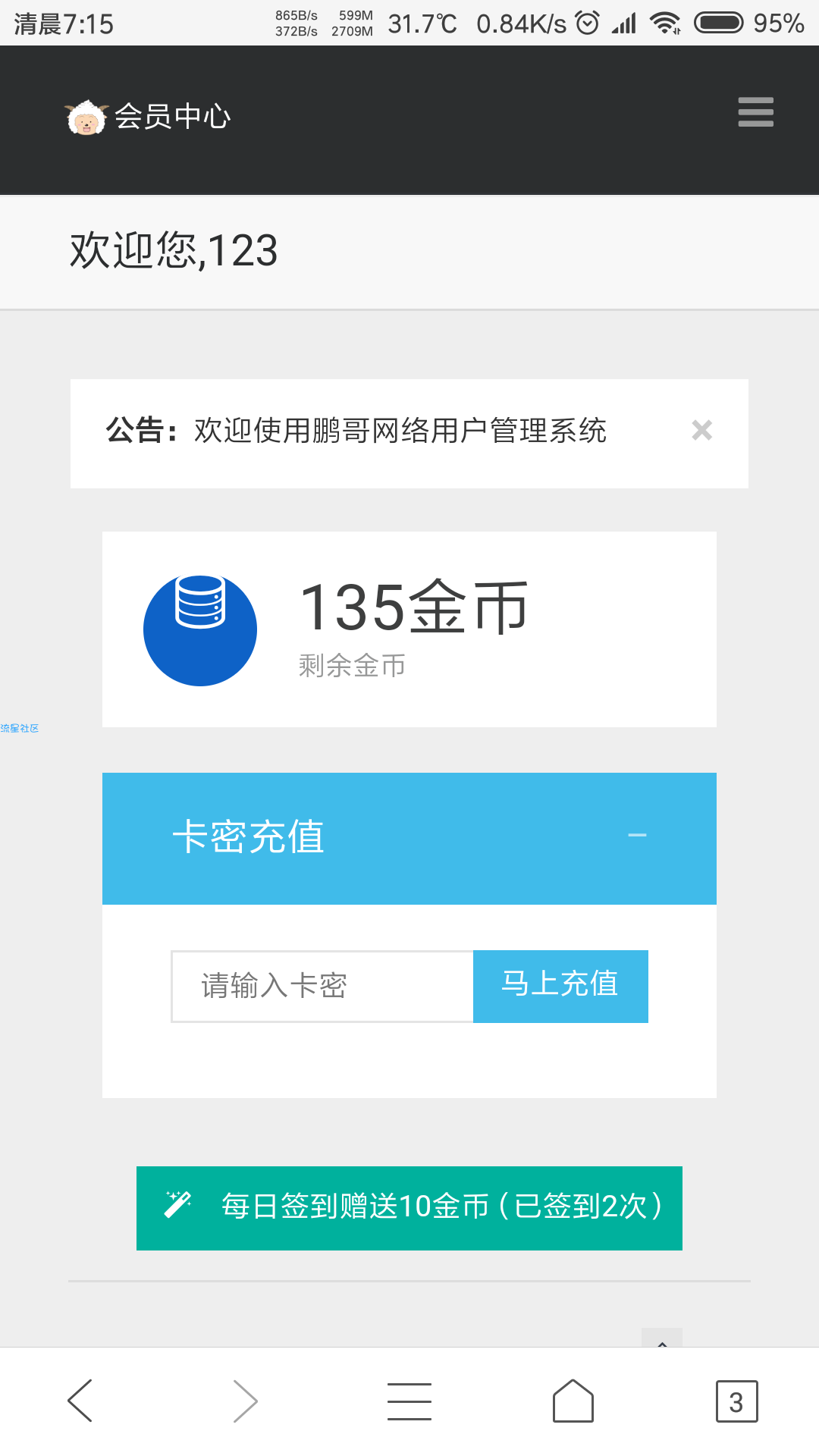Dismiss the 公告 announcement banner
819x1456 pixels.
pyautogui.click(x=702, y=430)
